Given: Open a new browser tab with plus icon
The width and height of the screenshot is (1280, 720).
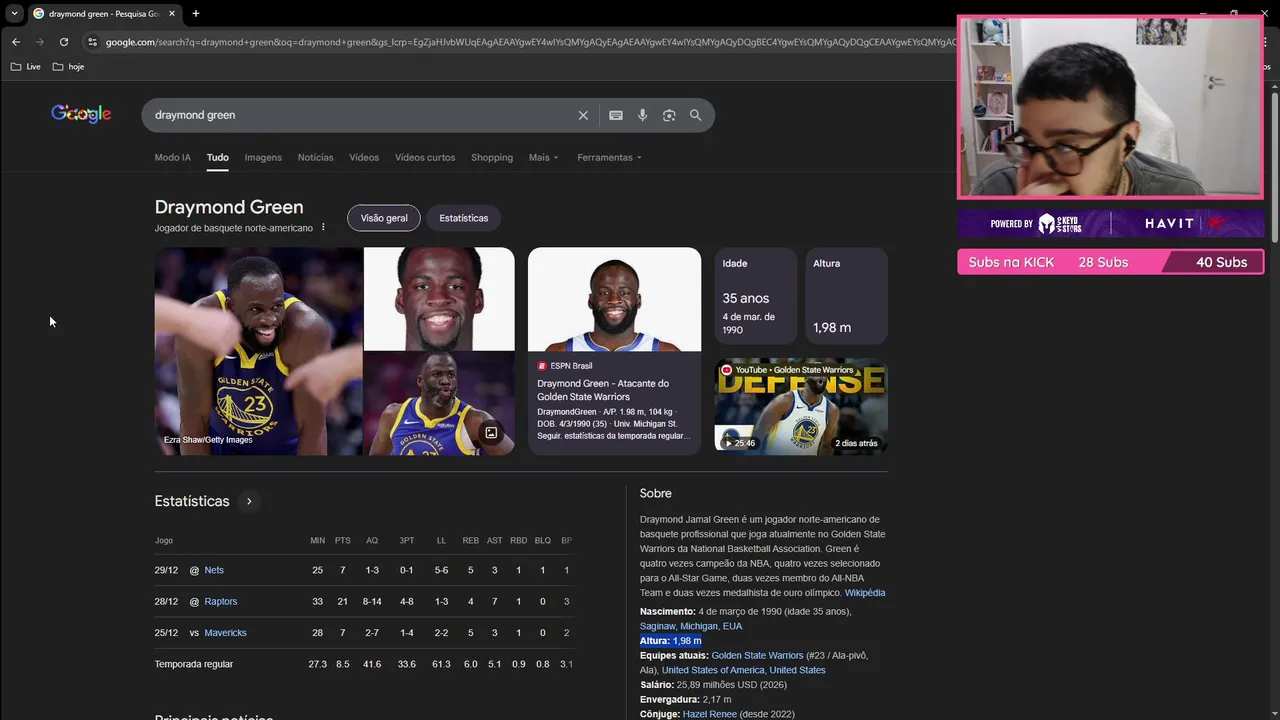Looking at the screenshot, I should pos(196,14).
